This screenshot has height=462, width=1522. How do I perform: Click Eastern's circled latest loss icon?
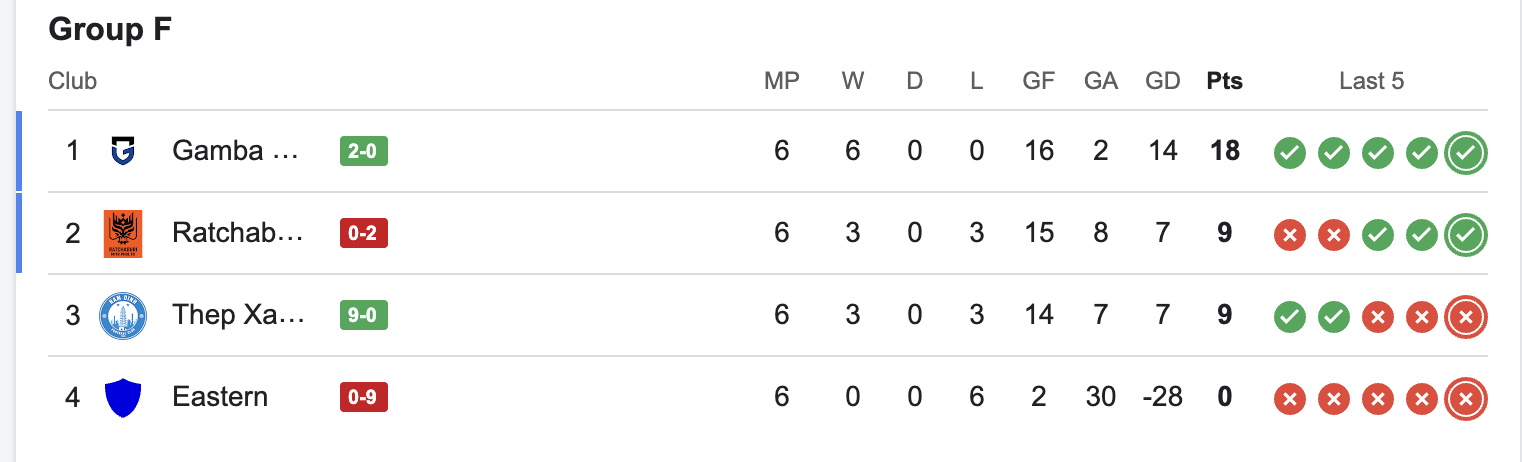point(1466,399)
